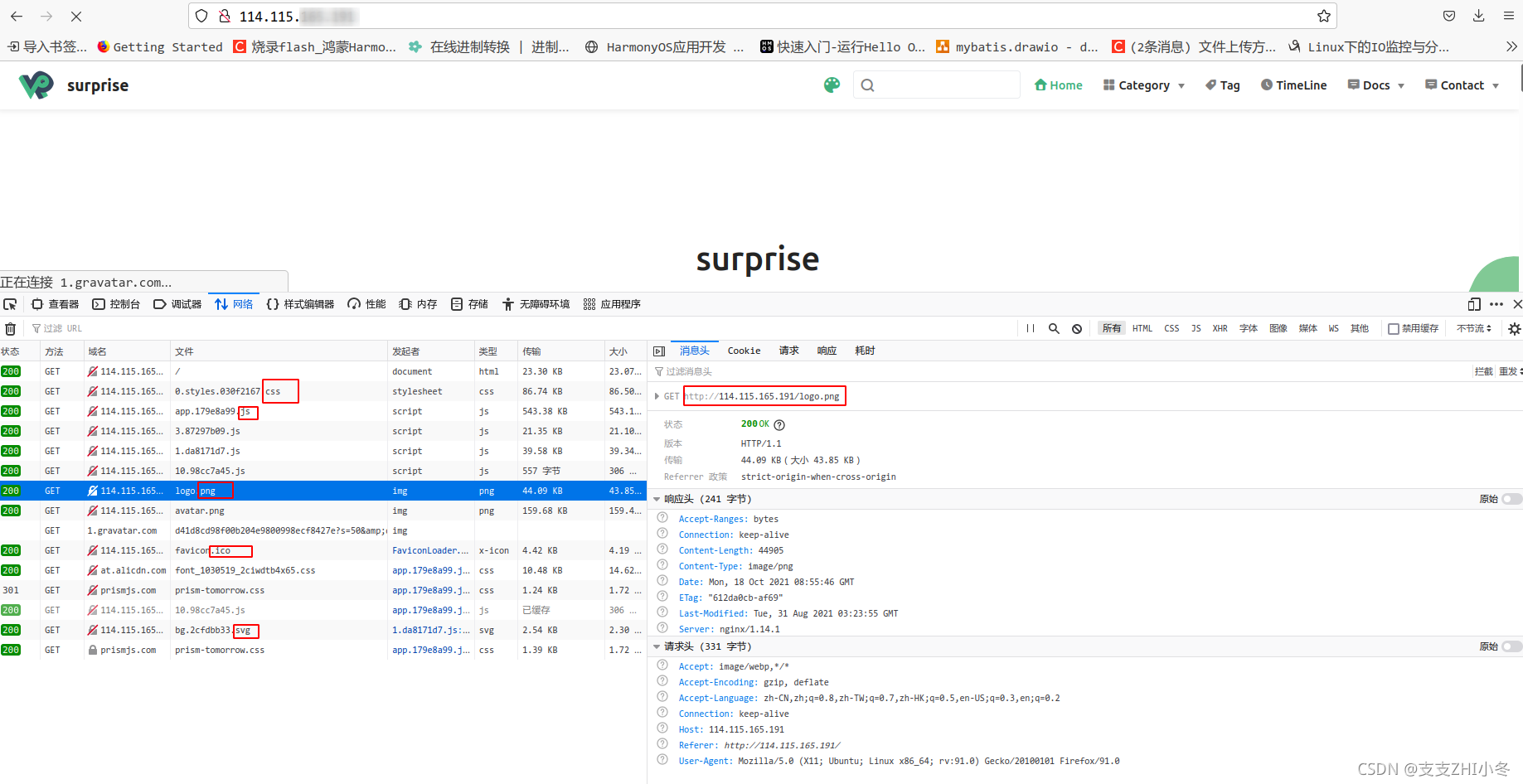The width and height of the screenshot is (1523, 784).
Task: Switch to the 调试器 debugger tab
Action: point(177,304)
